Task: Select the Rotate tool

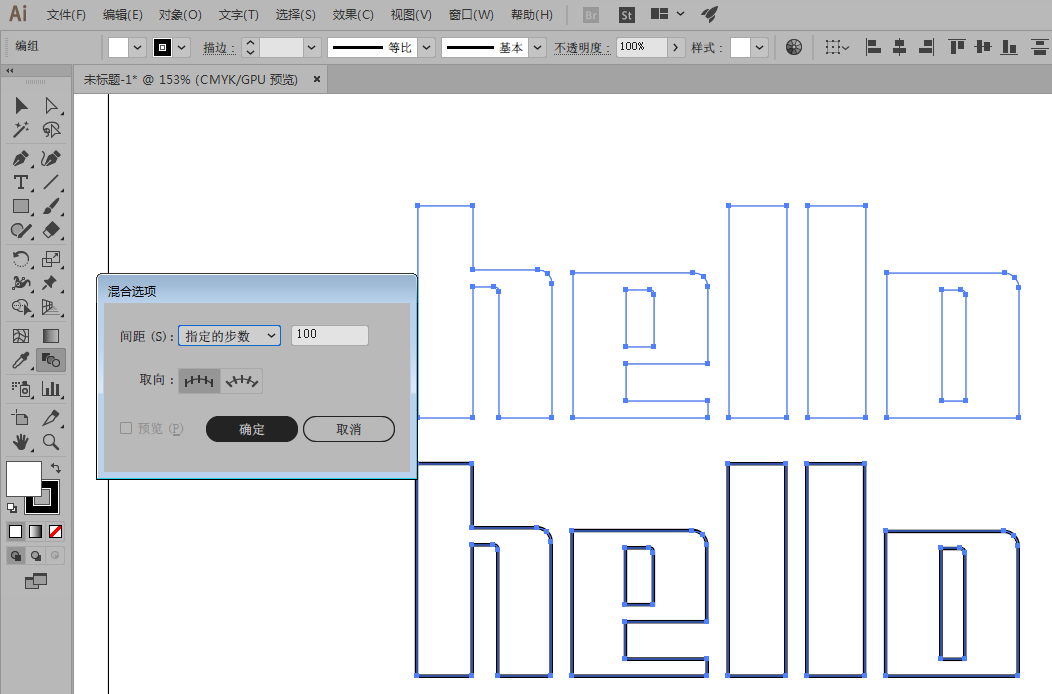Action: pyautogui.click(x=21, y=259)
